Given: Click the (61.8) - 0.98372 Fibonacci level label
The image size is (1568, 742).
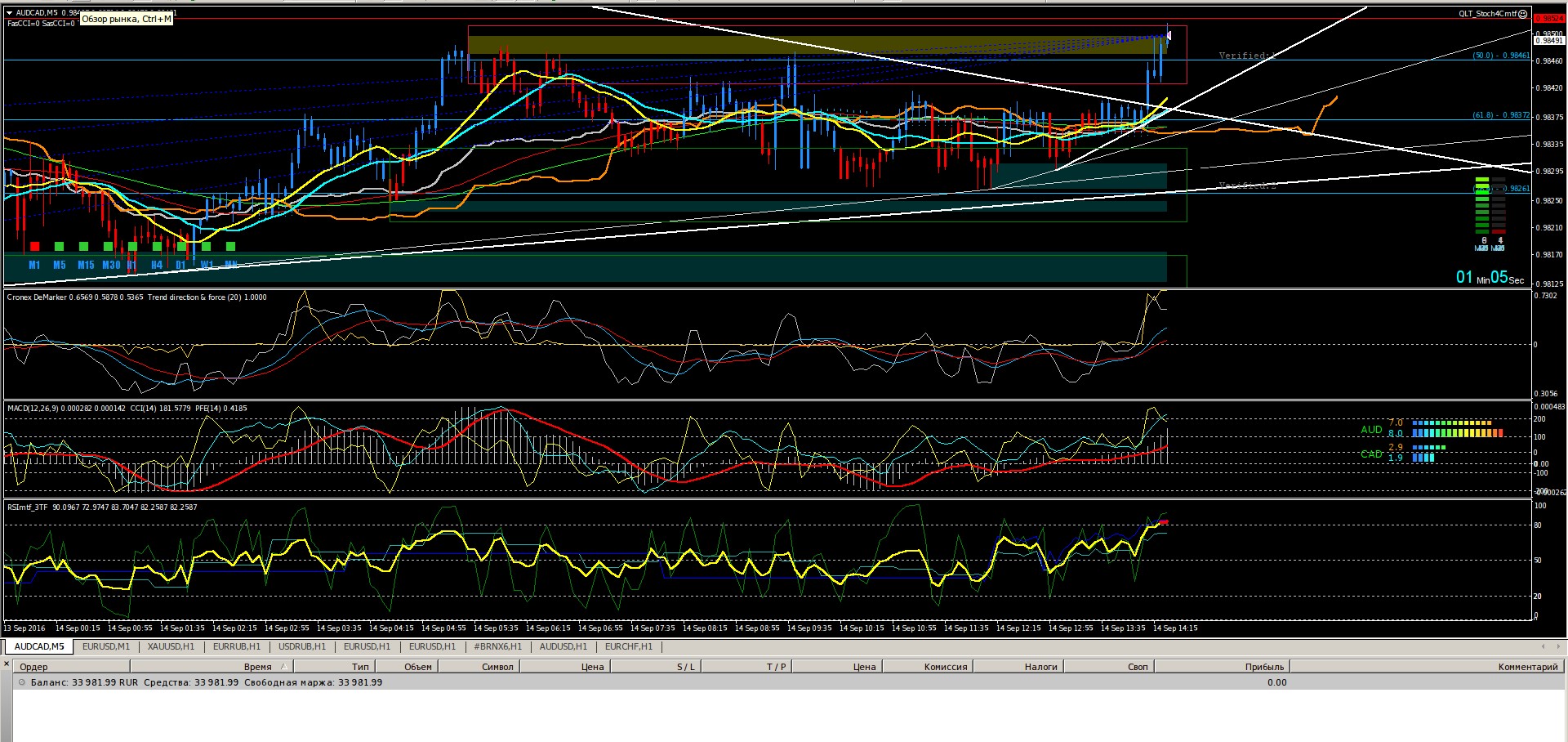Looking at the screenshot, I should tap(1501, 115).
